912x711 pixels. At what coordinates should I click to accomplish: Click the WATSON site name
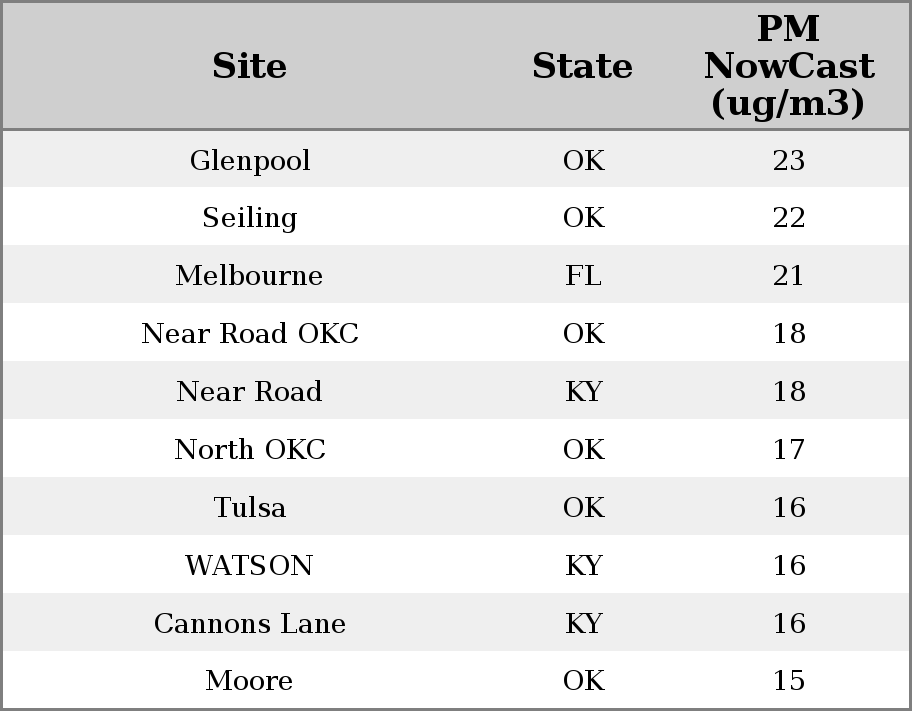[x=250, y=566]
